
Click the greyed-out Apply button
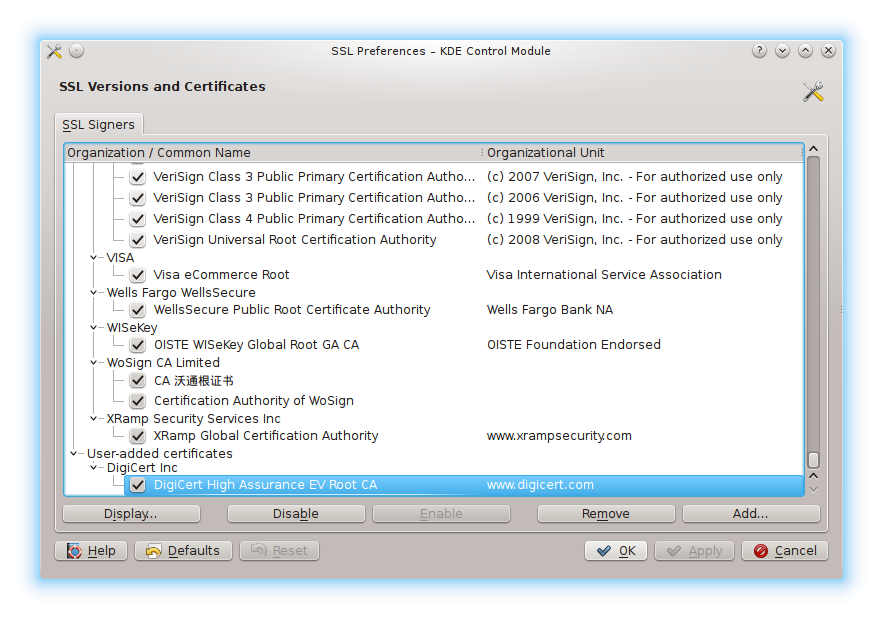tap(694, 551)
